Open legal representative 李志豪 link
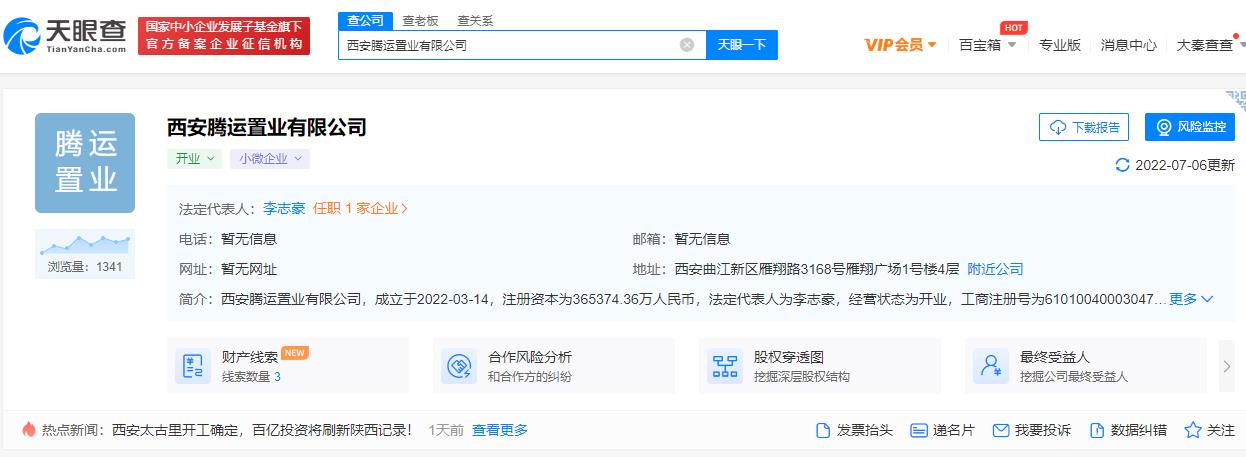1246x457 pixels. 284,209
